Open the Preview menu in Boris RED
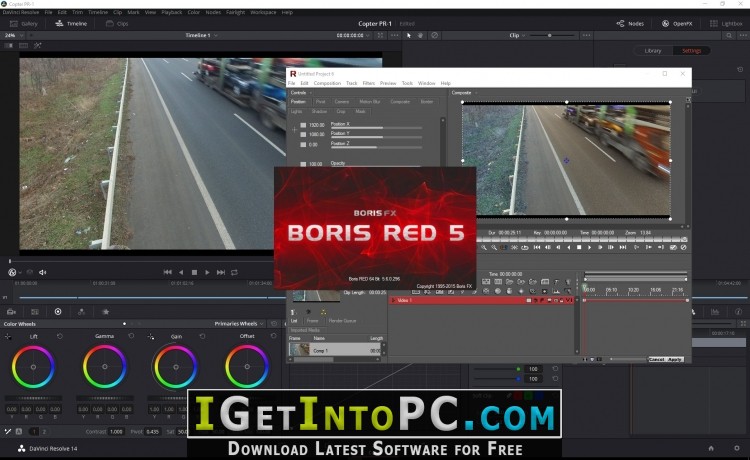This screenshot has width=750, height=460. click(x=388, y=83)
